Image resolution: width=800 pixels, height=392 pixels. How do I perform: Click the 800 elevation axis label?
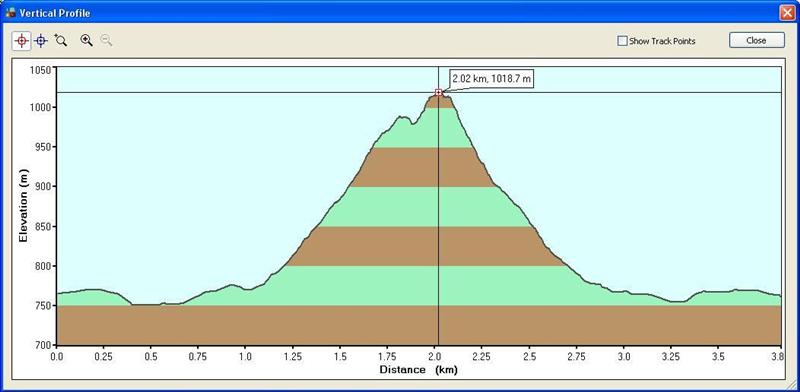44,266
